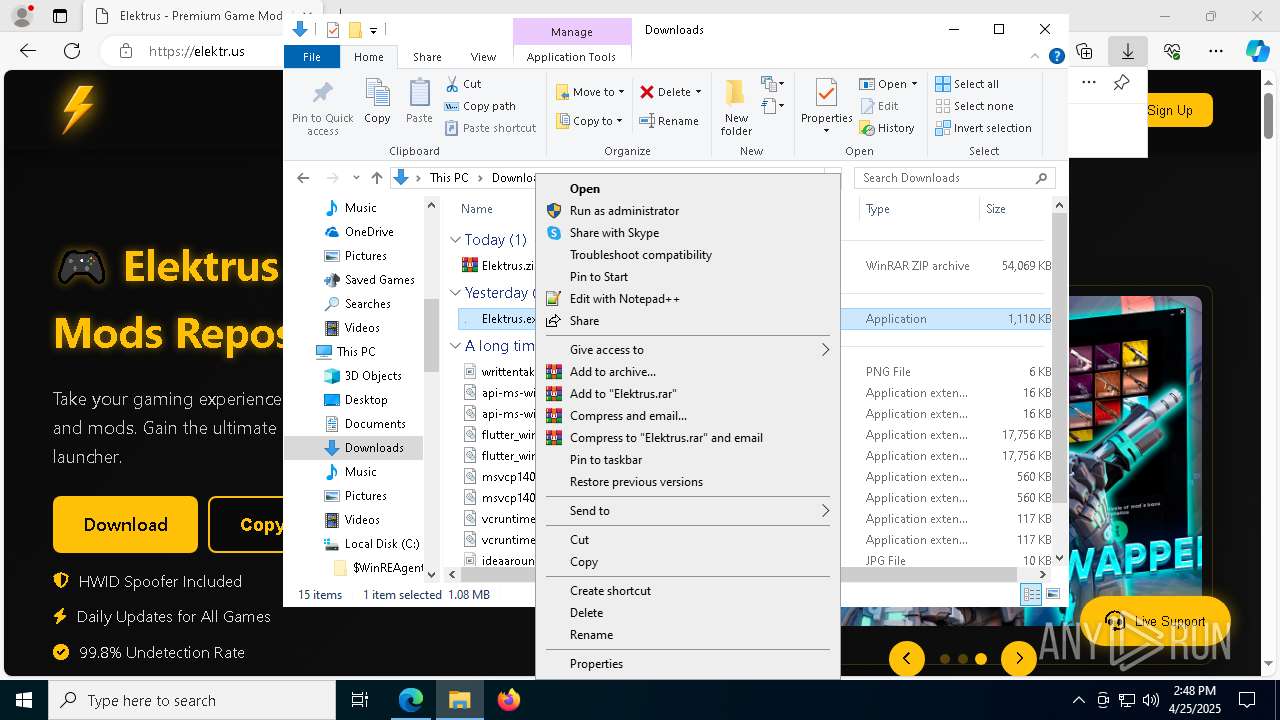Screen dimensions: 1280x720
Task: Switch to the Share ribbon tab
Action: tap(427, 57)
